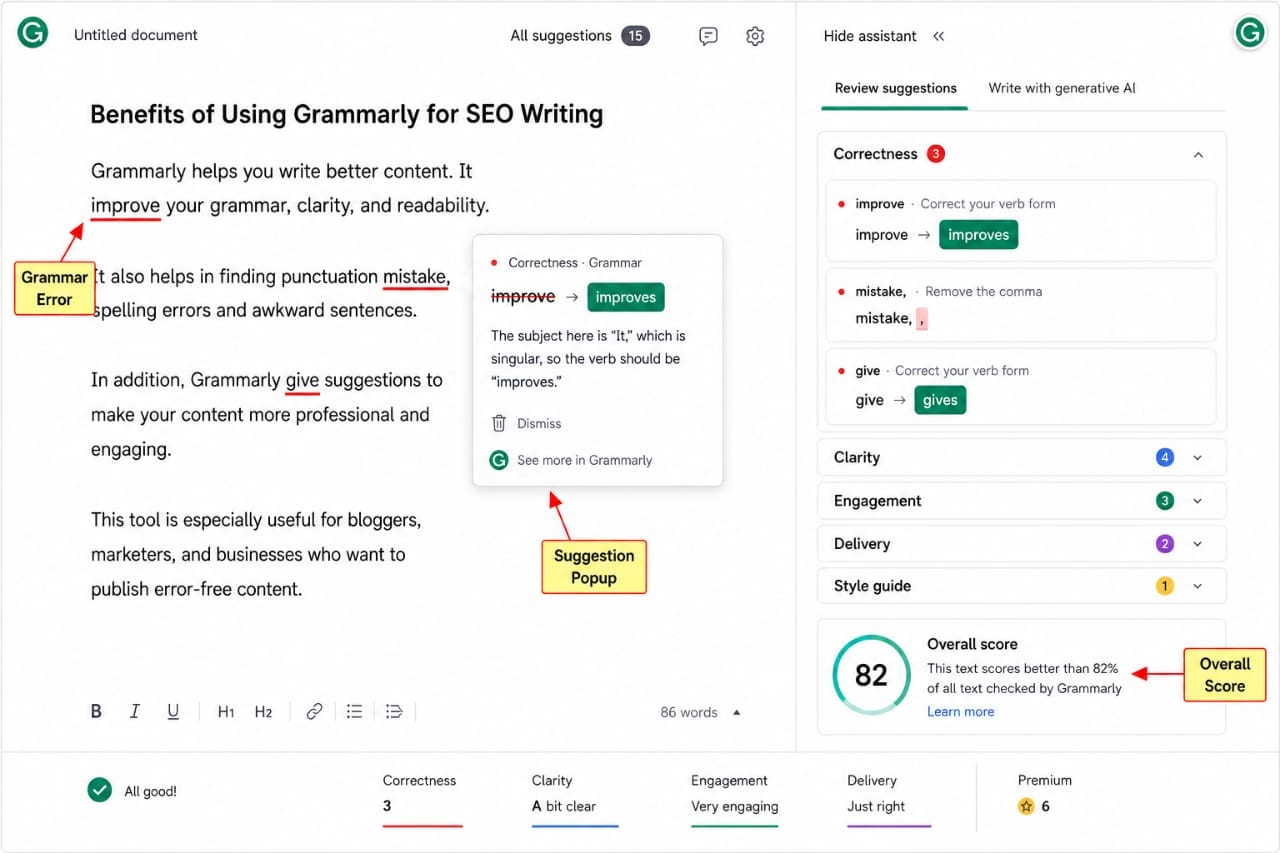Apply italic formatting
Screen dimensions: 1280x853
[134, 712]
